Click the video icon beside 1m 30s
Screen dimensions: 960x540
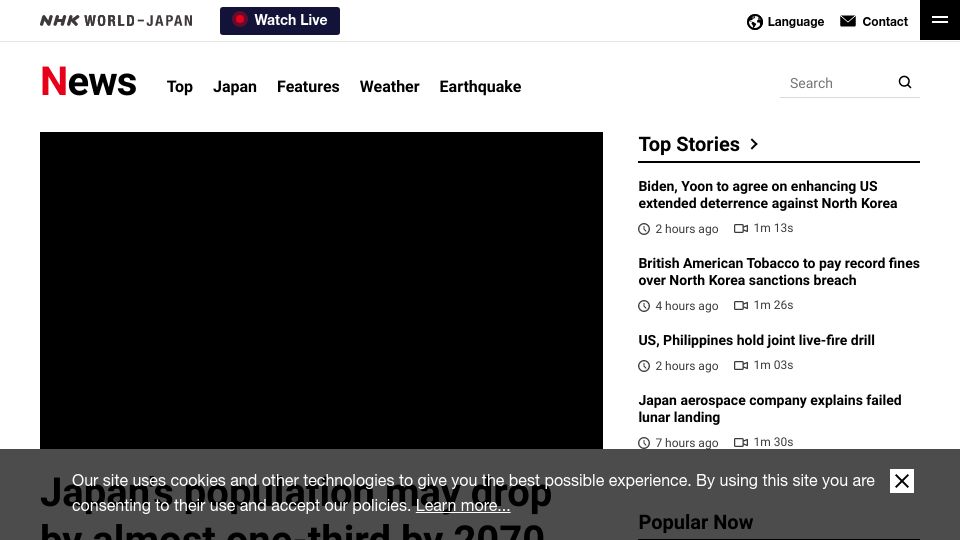click(x=741, y=443)
